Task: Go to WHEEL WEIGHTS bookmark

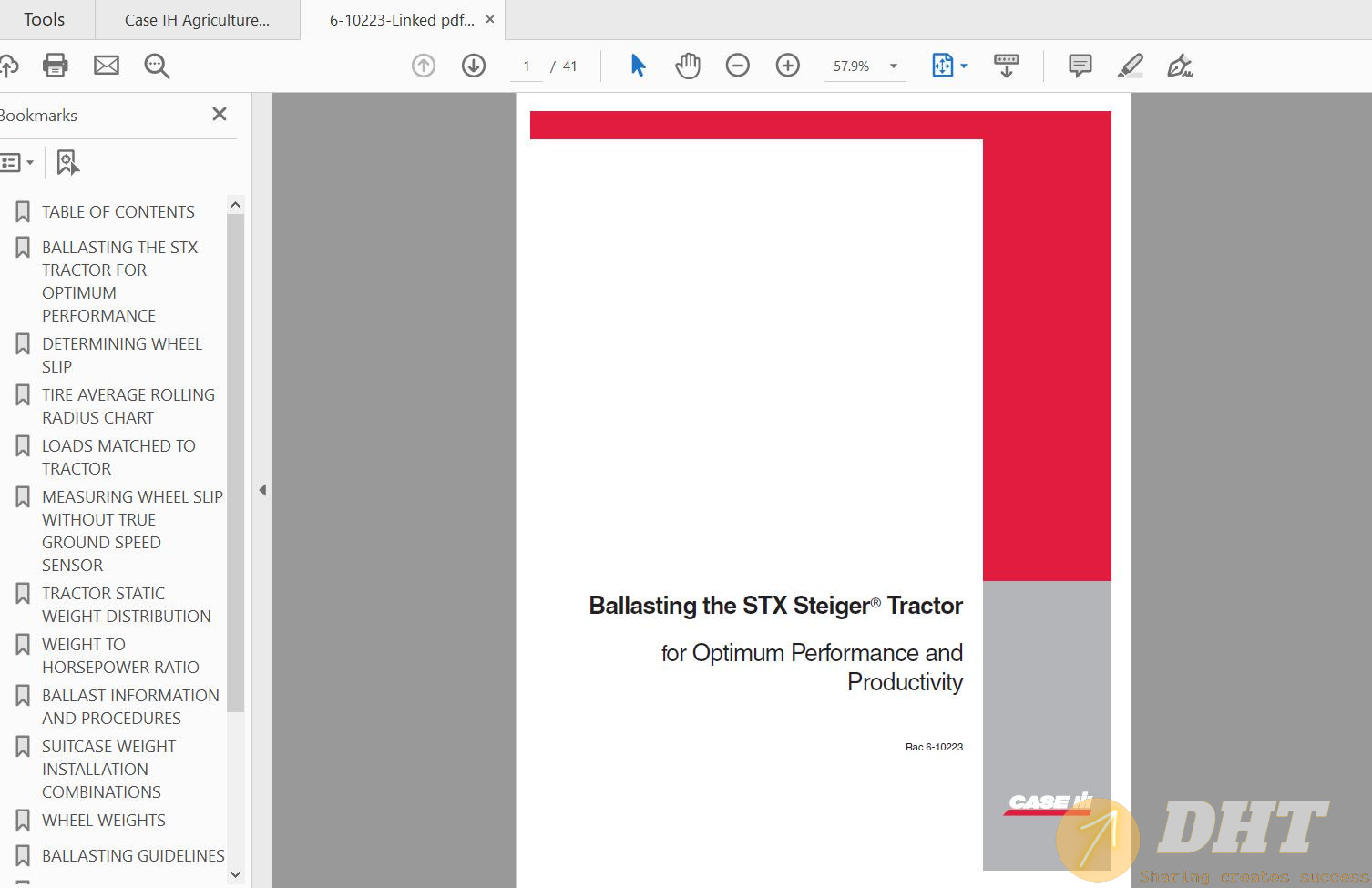Action: pos(104,821)
